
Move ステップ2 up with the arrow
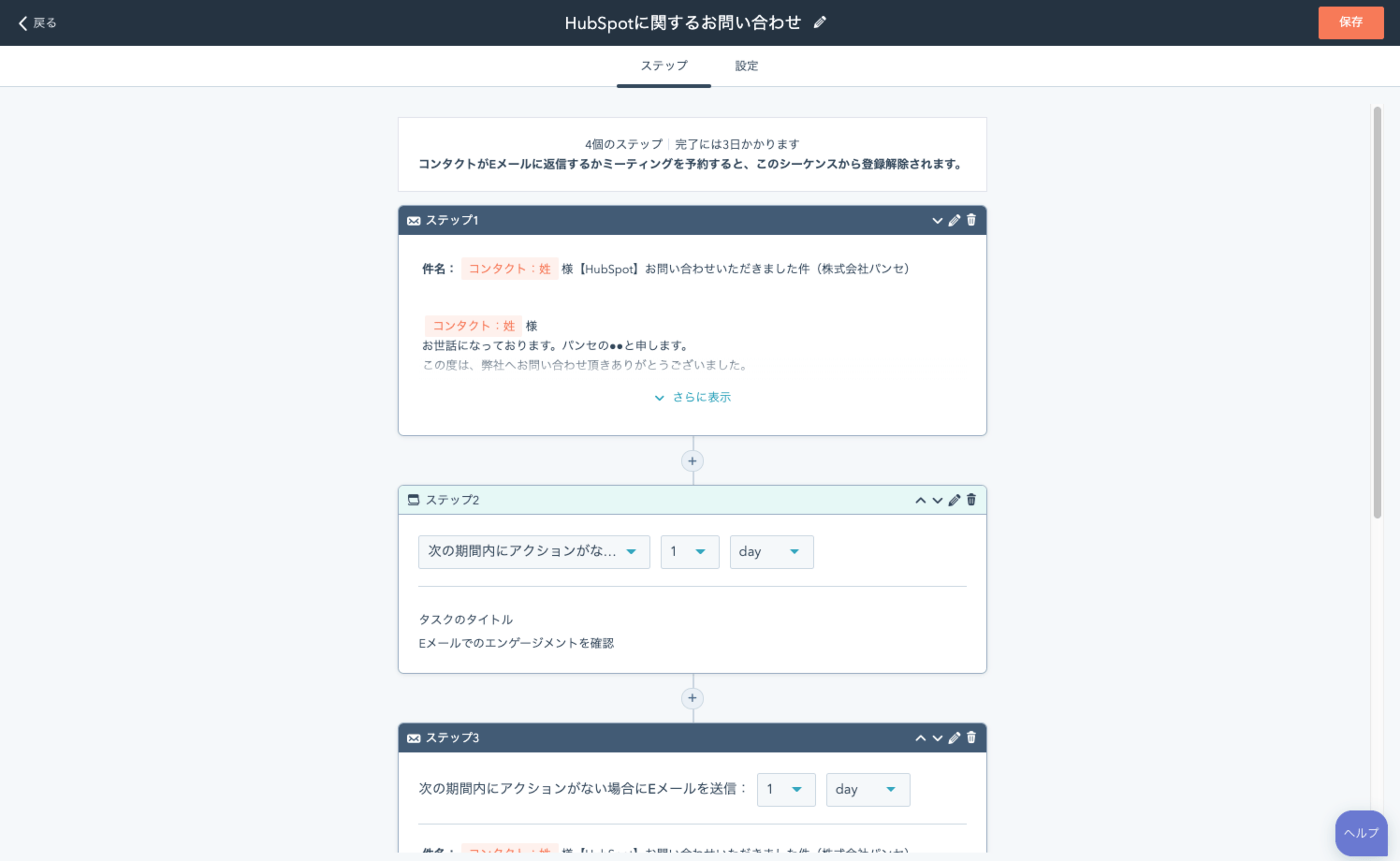click(920, 501)
